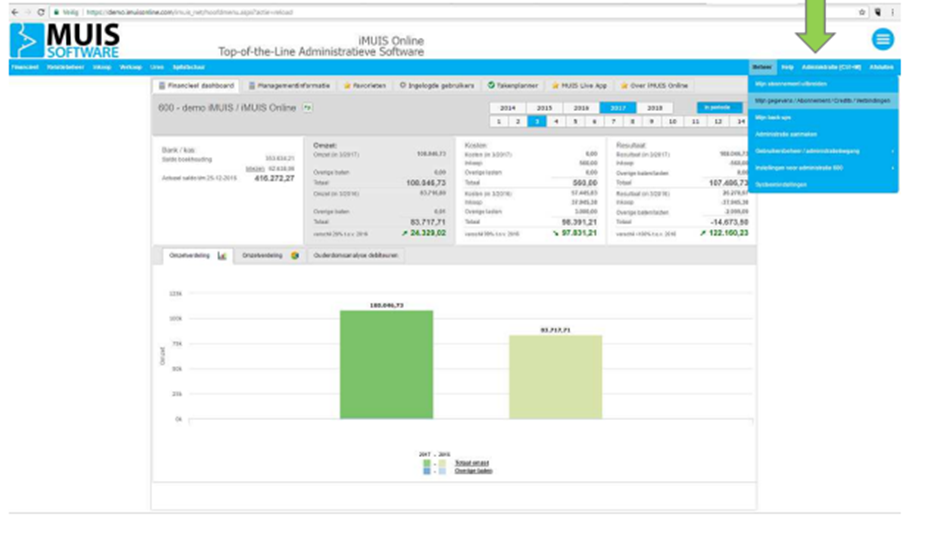This screenshot has height=558, width=945.
Task: Open Verkoop menu
Action: pyautogui.click(x=130, y=67)
